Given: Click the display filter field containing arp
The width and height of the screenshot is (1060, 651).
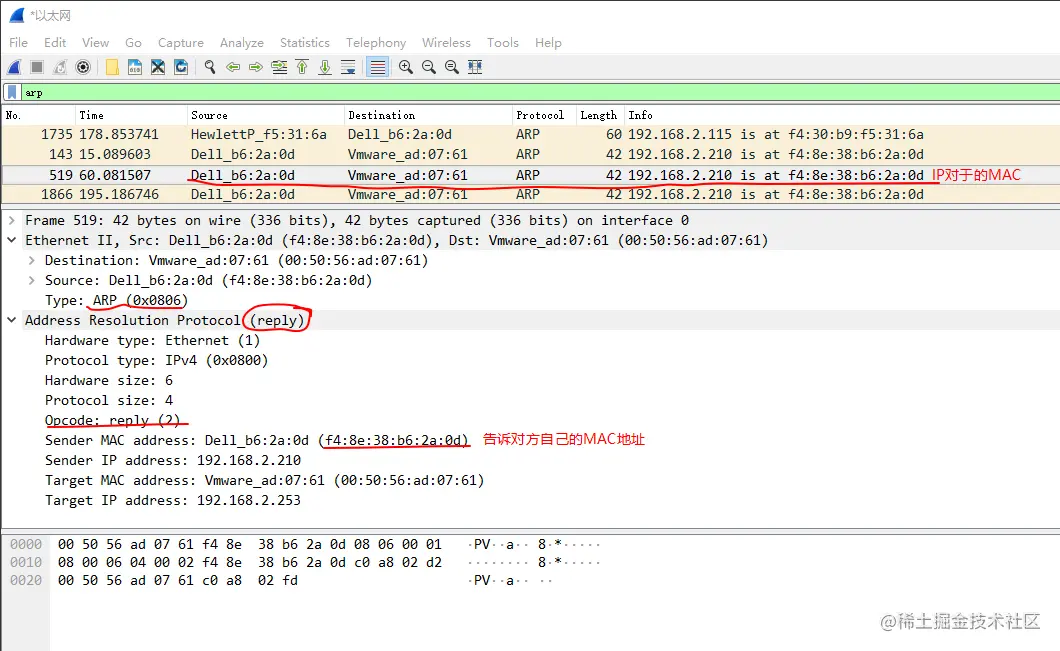Looking at the screenshot, I should [x=541, y=93].
